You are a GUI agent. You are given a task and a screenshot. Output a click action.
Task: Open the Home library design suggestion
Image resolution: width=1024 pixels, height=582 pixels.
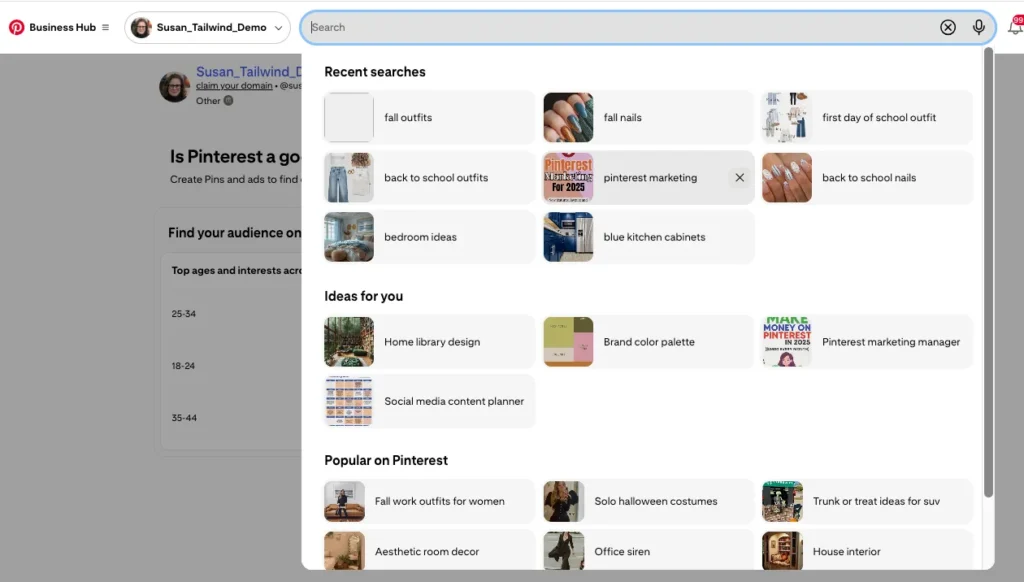pyautogui.click(x=428, y=341)
